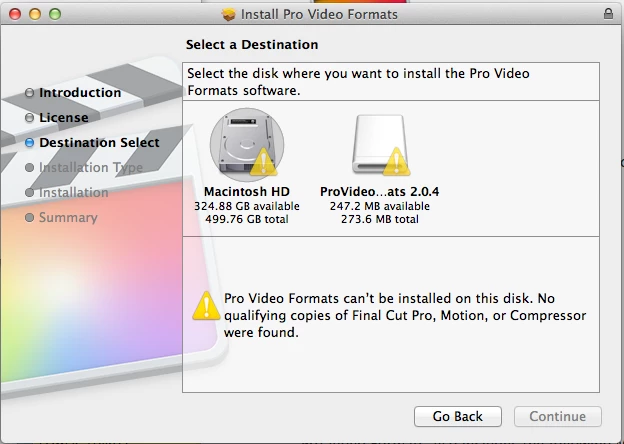Viewport: 624px width, 444px height.
Task: Click the warning badge on Macintosh HD
Action: [262, 162]
